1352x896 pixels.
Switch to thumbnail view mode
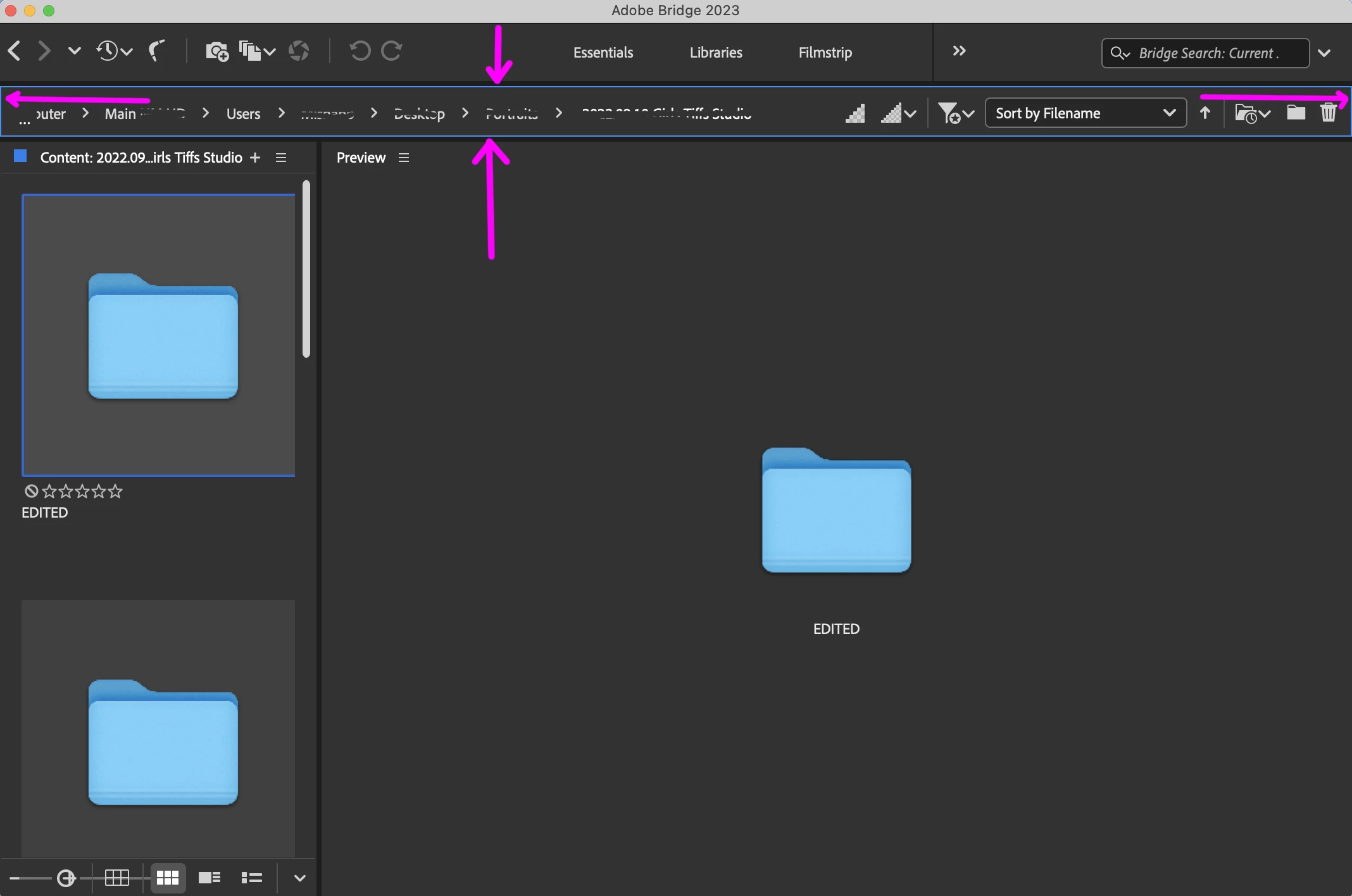click(x=168, y=878)
